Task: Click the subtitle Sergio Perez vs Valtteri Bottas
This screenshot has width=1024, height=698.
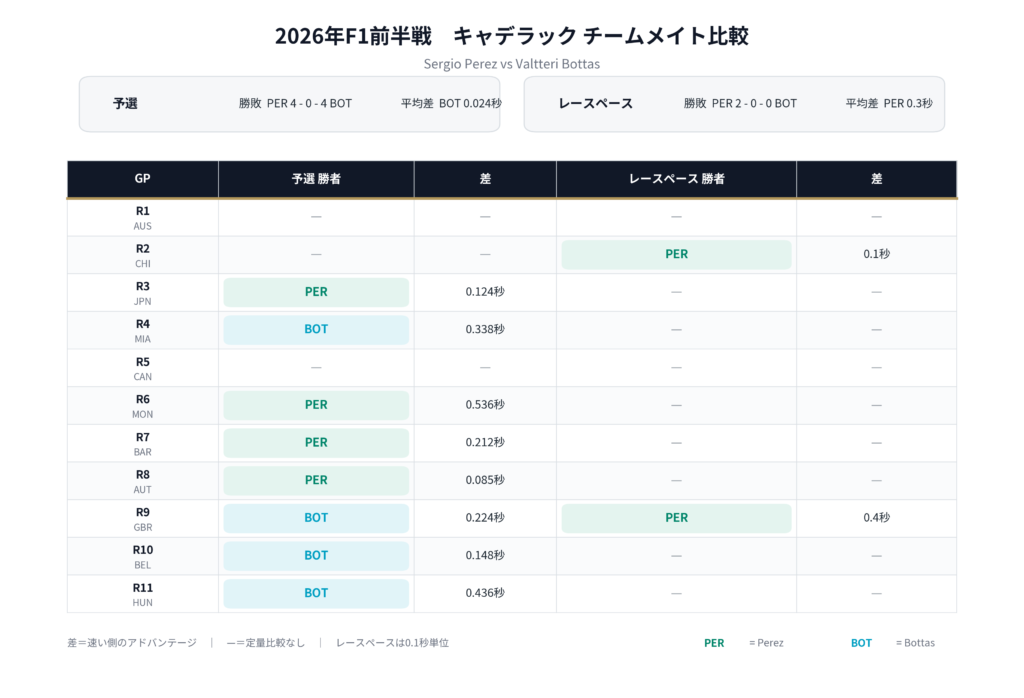Action: click(511, 64)
